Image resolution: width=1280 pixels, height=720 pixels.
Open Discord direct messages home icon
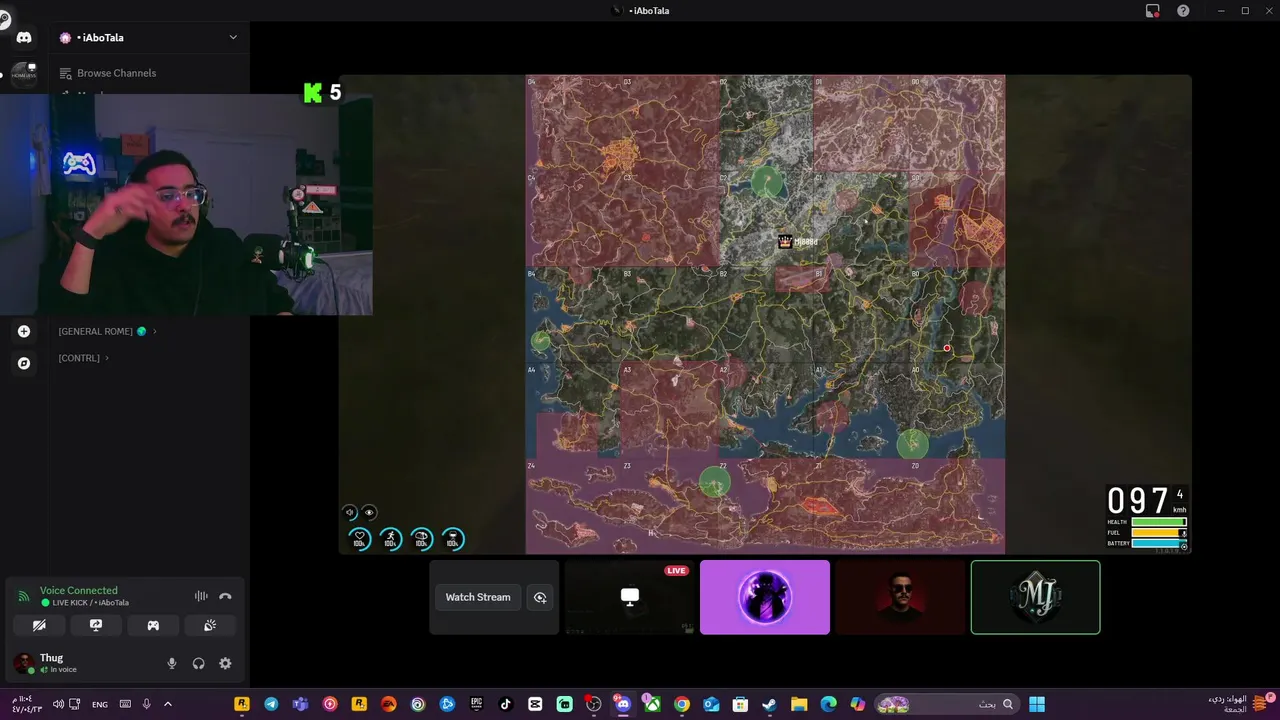tap(24, 37)
